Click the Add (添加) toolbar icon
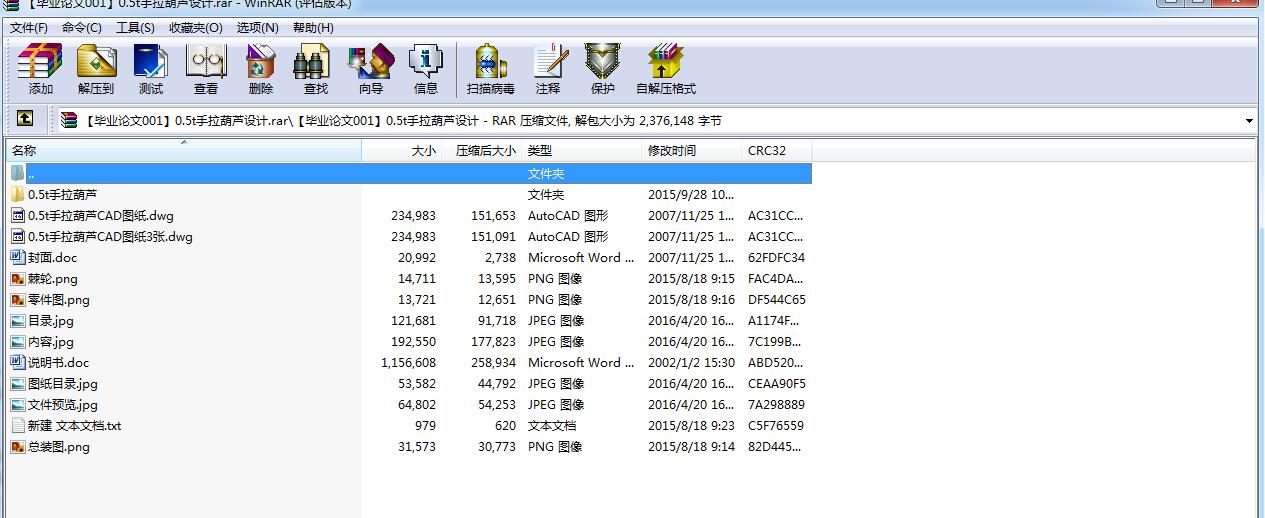 (x=40, y=62)
